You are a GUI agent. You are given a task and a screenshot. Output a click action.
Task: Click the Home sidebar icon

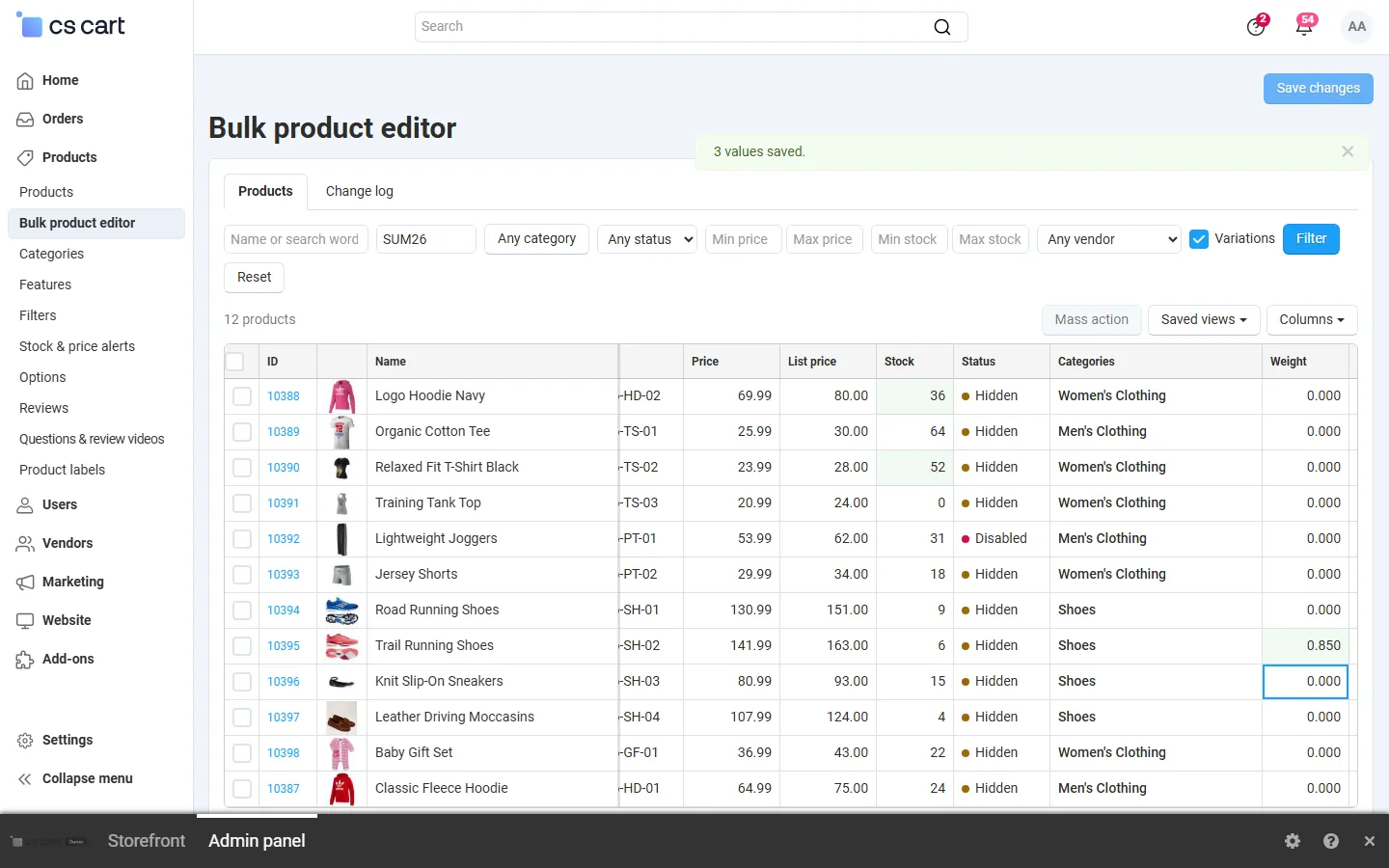coord(25,81)
